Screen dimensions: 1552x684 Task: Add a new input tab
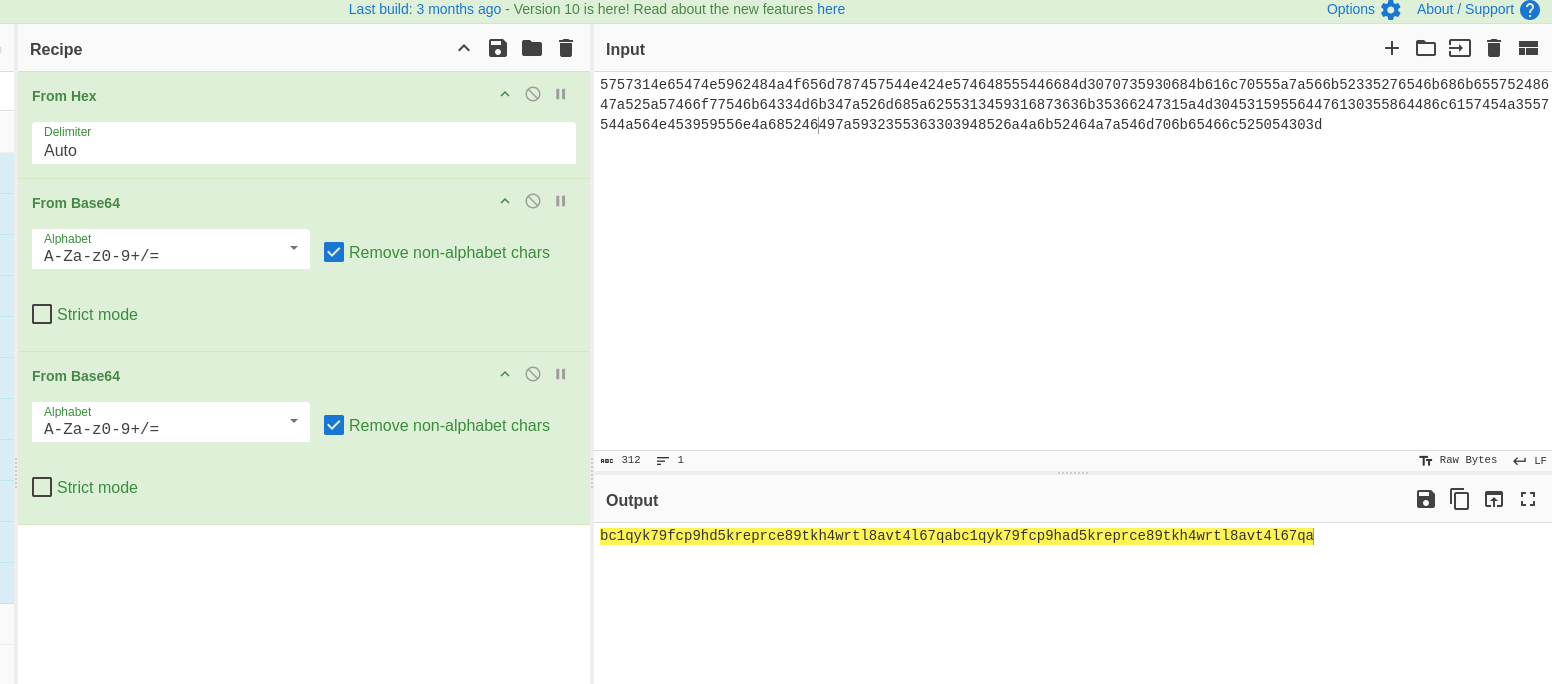point(1391,48)
